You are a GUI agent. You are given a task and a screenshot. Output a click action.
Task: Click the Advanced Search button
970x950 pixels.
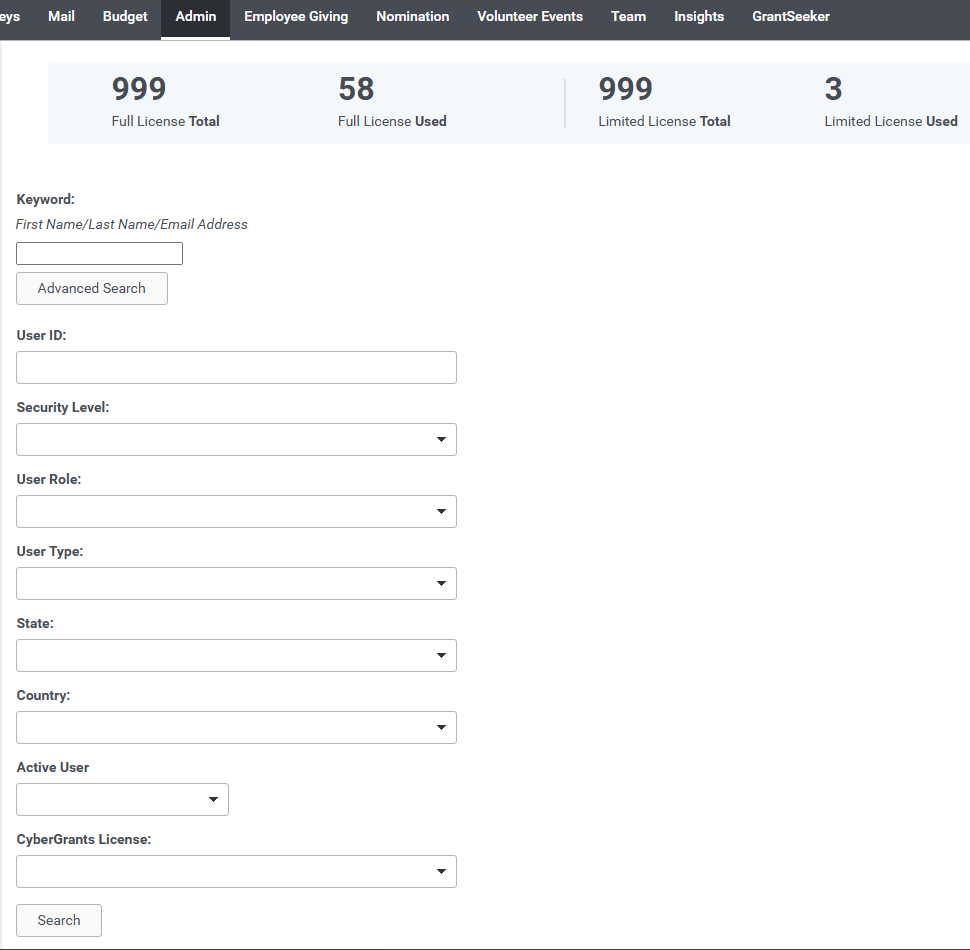tap(92, 288)
